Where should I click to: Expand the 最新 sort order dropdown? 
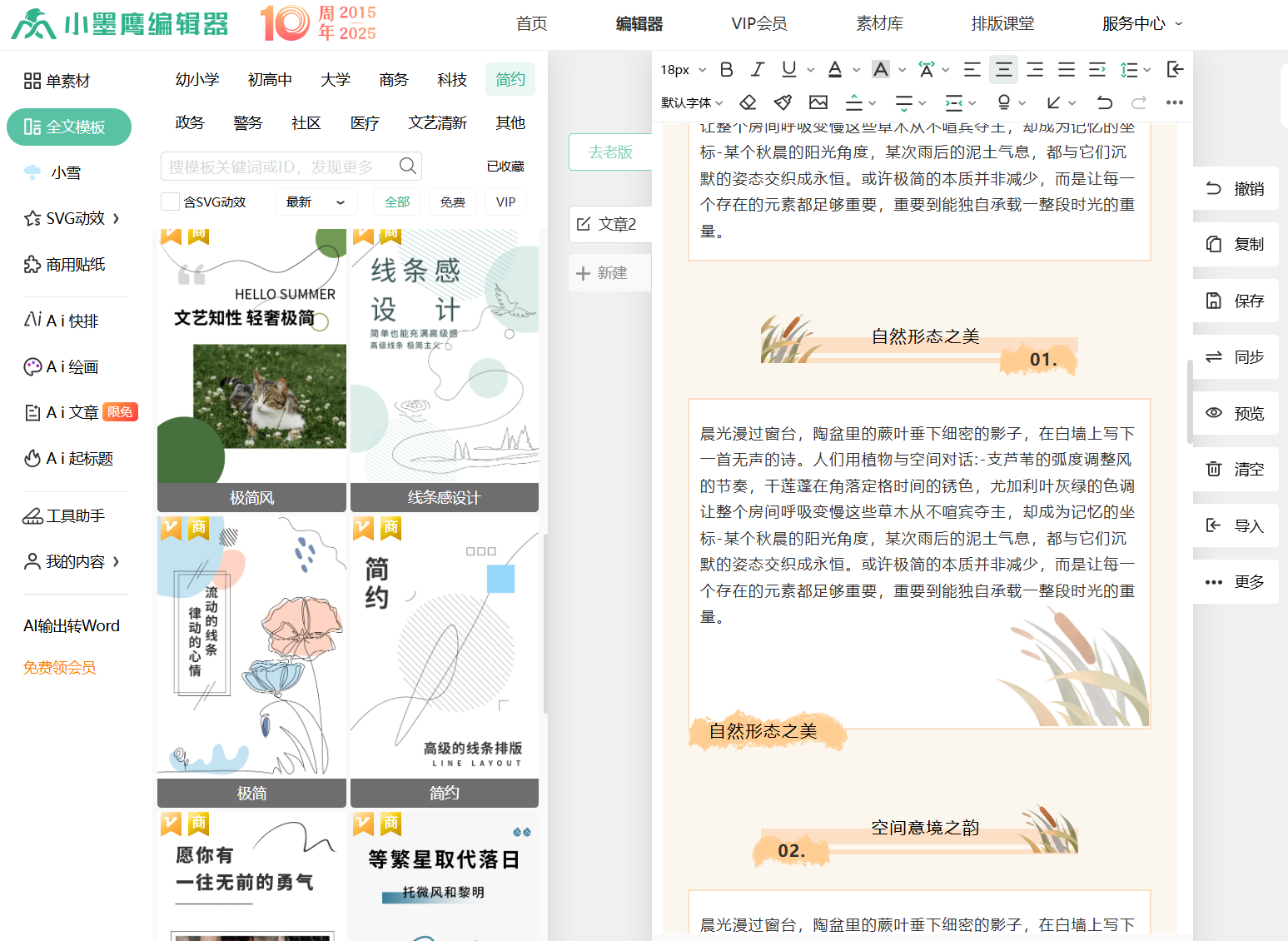315,202
